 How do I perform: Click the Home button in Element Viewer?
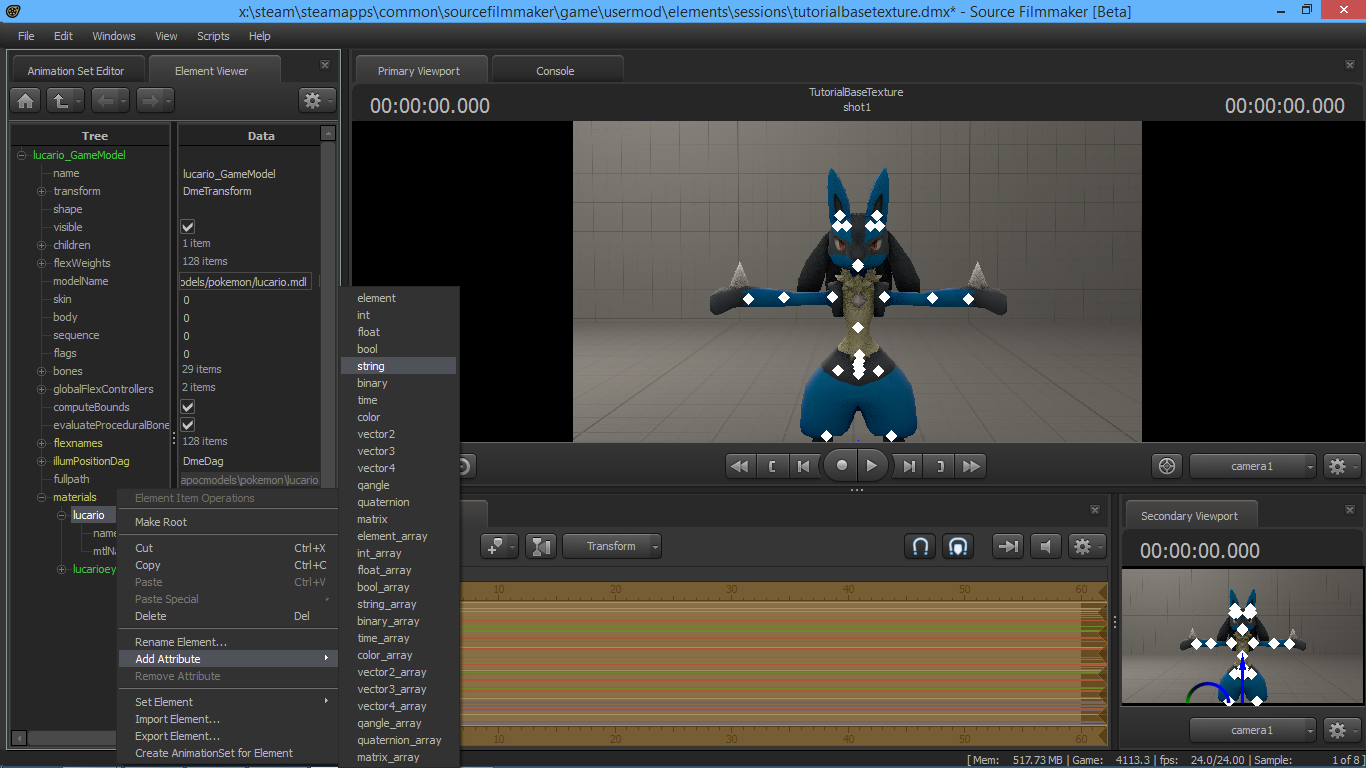click(x=25, y=100)
